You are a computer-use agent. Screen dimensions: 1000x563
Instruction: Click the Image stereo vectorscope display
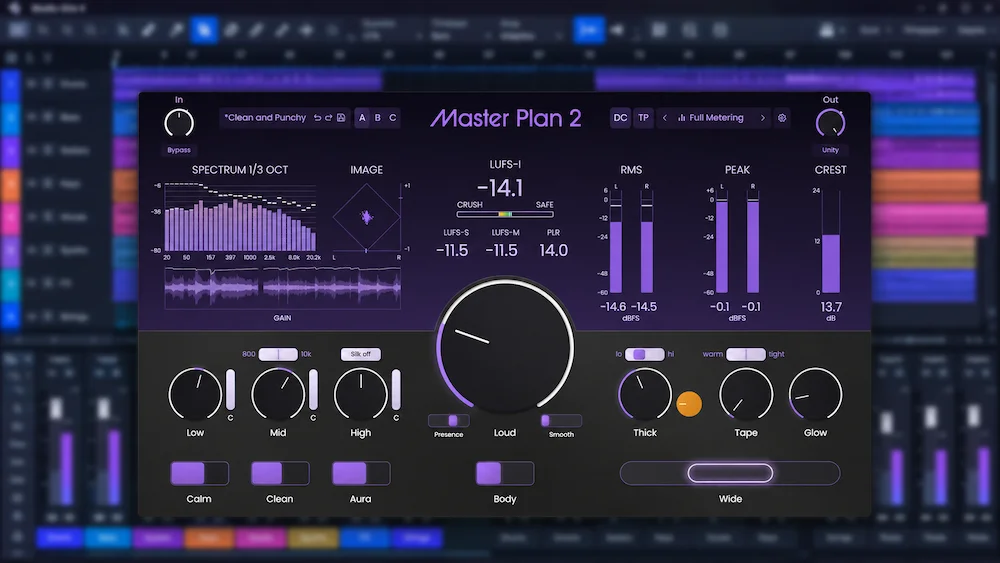click(367, 217)
